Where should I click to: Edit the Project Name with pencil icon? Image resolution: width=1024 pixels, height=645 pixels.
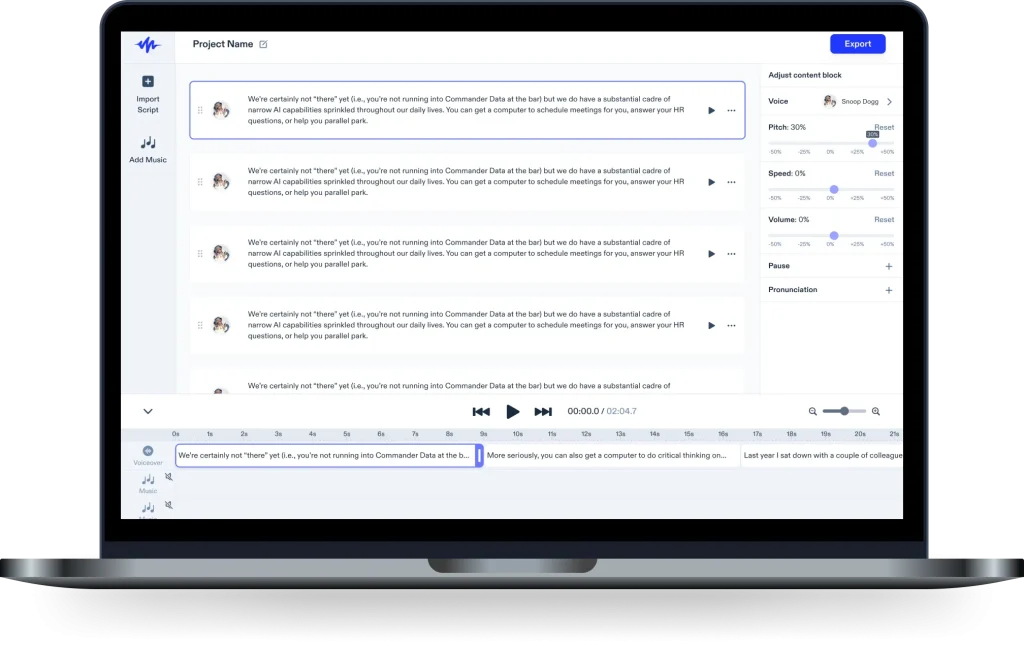pos(263,44)
